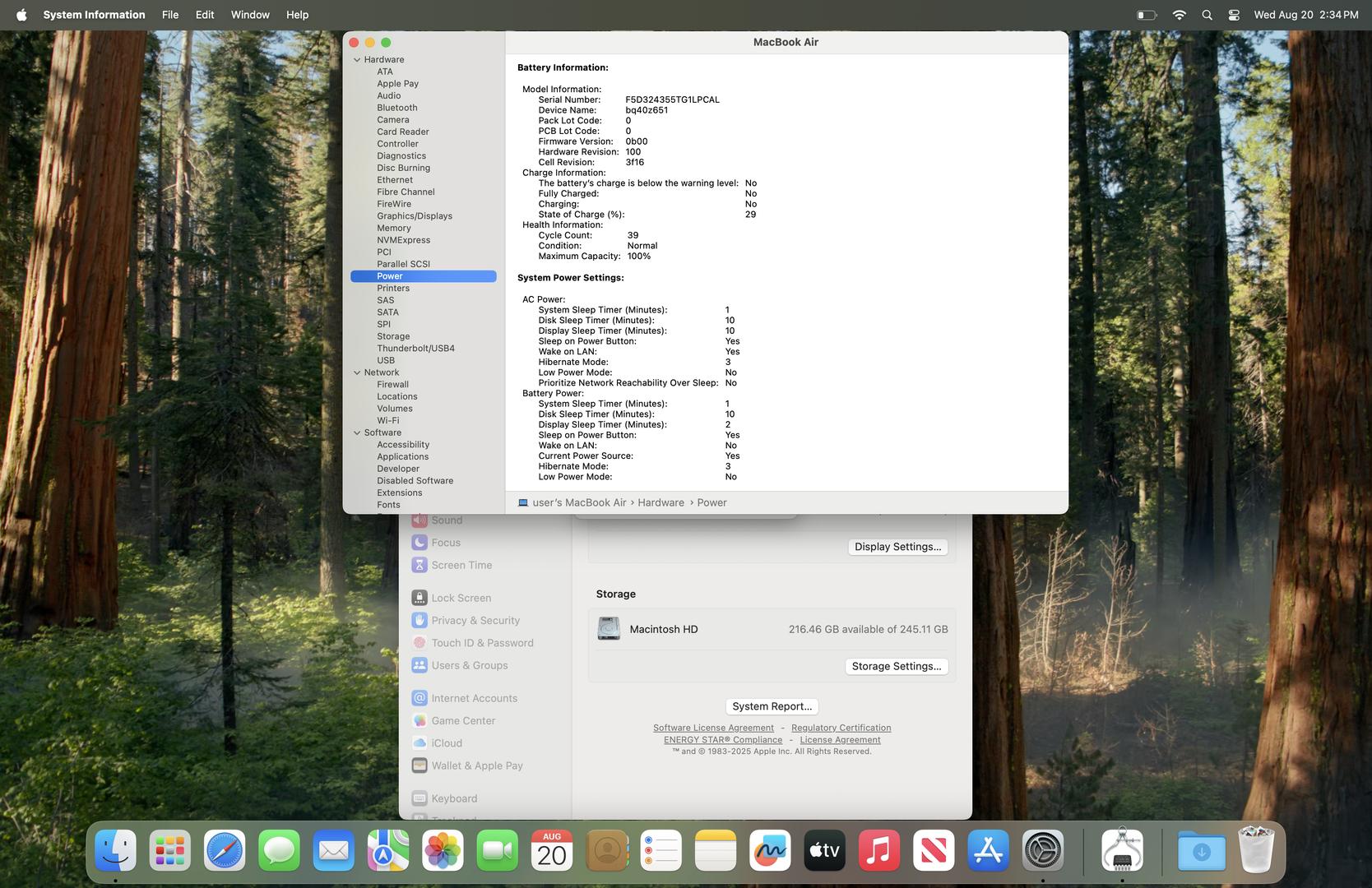
Task: Click the System Report button
Action: click(772, 706)
